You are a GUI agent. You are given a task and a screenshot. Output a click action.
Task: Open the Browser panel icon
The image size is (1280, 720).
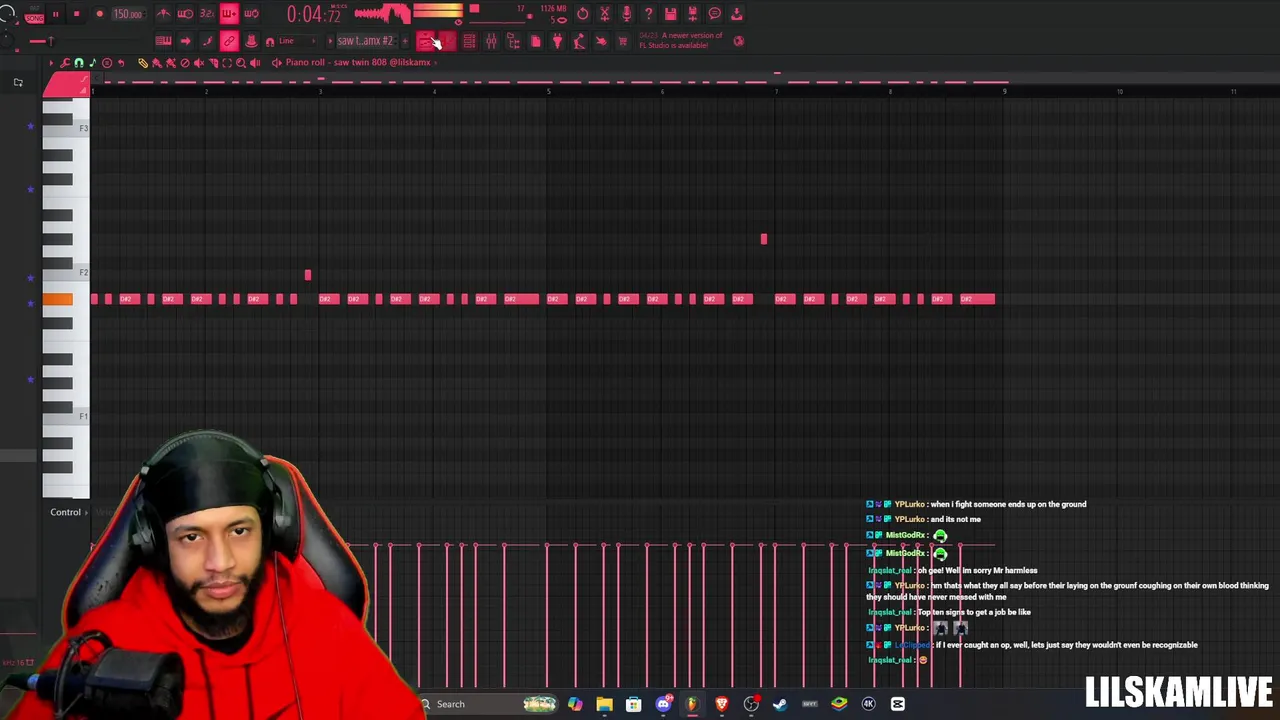coord(513,41)
